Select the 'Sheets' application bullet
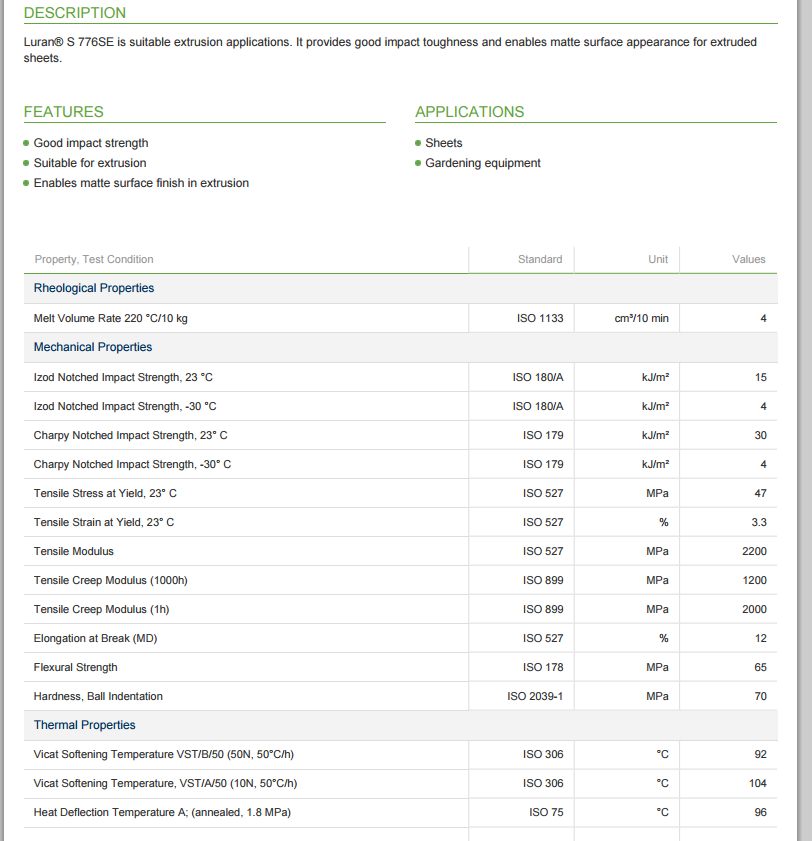 tap(444, 143)
